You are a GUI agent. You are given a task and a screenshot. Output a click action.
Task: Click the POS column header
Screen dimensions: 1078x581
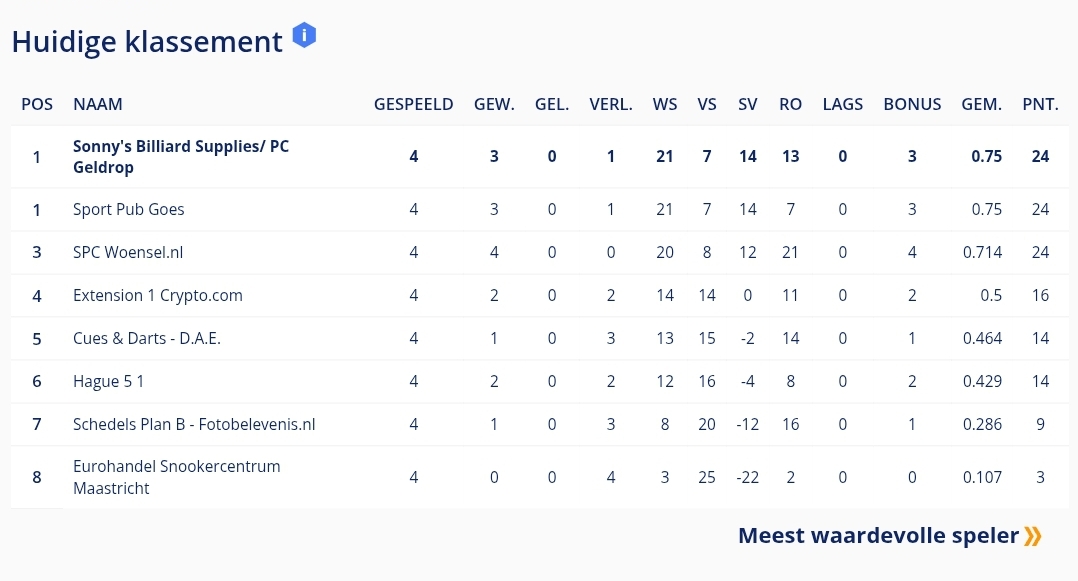(x=36, y=104)
